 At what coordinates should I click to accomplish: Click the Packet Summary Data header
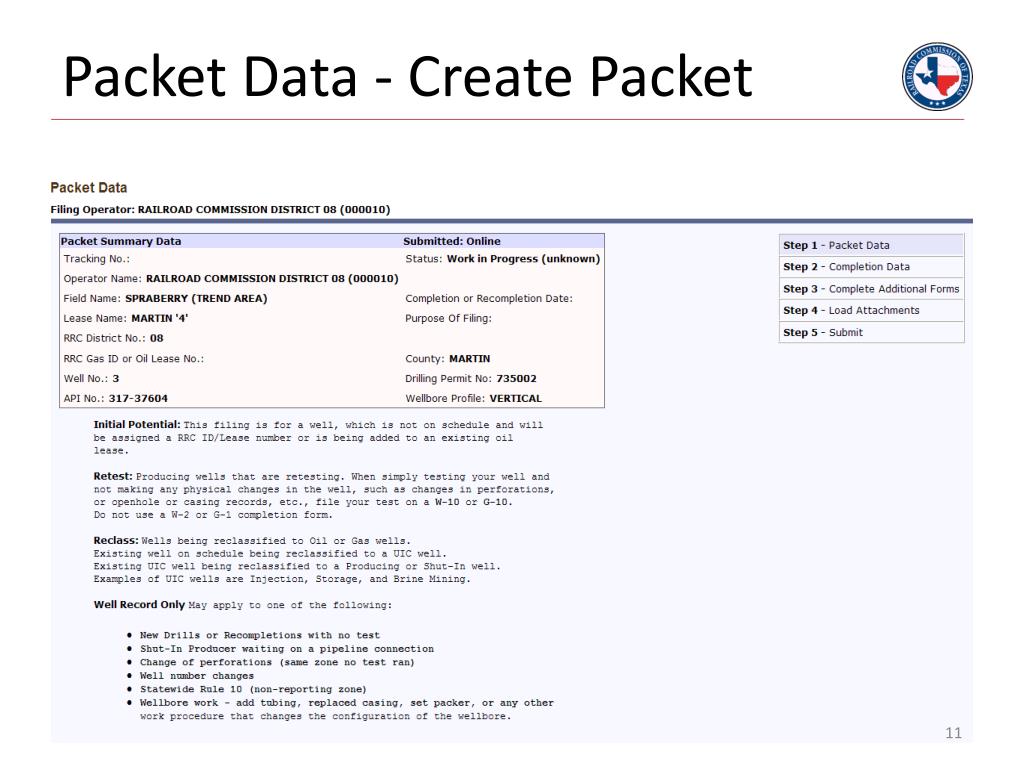tap(121, 241)
